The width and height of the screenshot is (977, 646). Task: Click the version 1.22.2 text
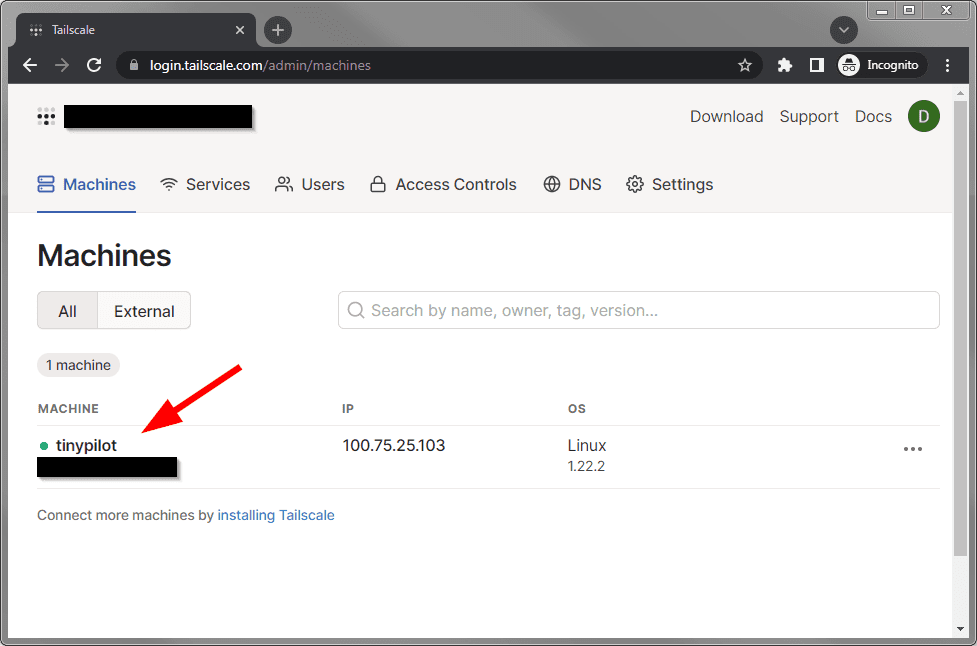point(586,466)
